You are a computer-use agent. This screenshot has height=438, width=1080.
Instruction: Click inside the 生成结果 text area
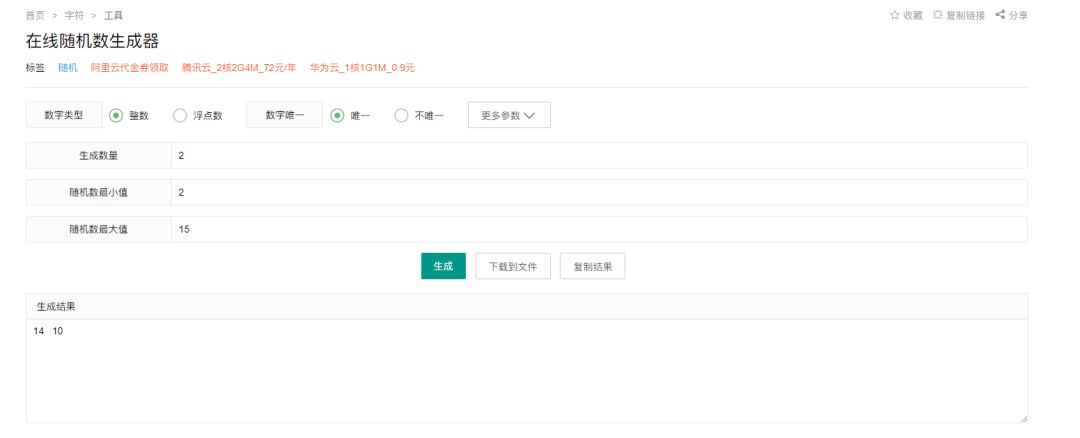point(527,371)
